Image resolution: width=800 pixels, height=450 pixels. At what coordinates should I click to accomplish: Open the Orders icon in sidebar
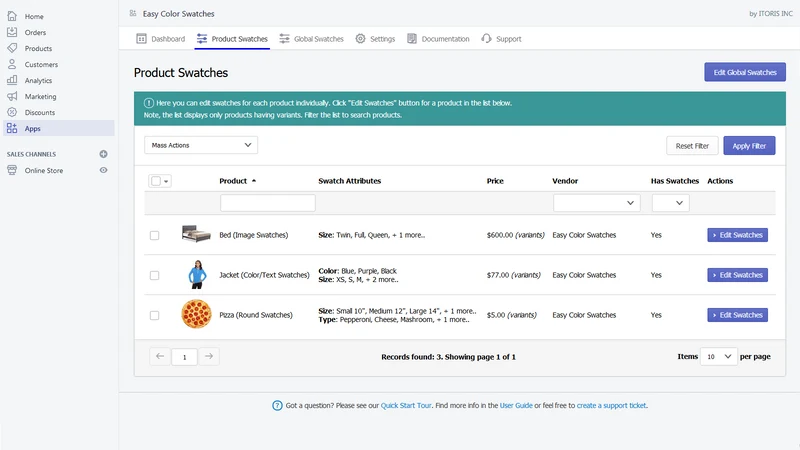point(12,32)
